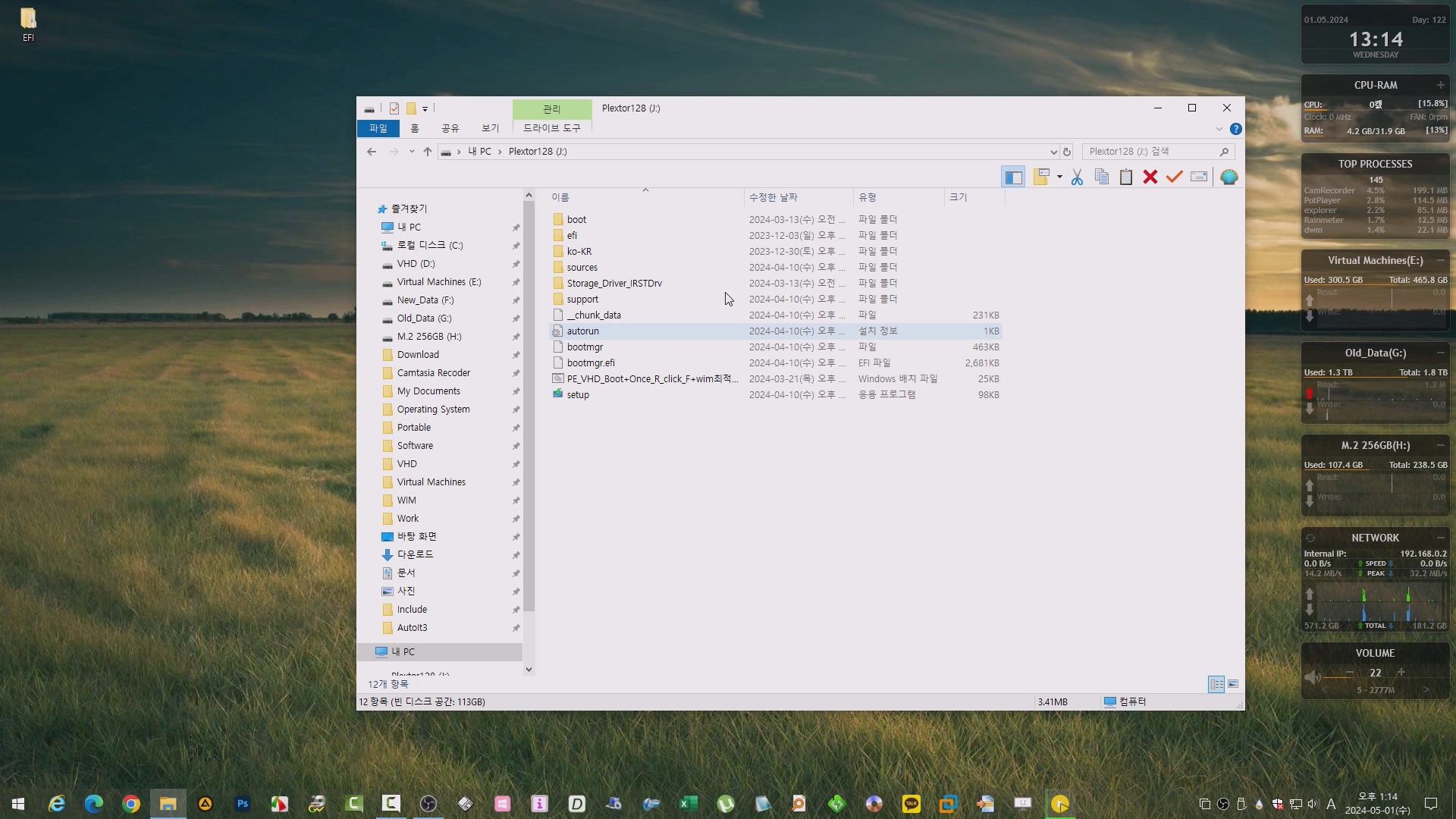The image size is (1456, 819).
Task: Unpin the AutoIt3 quick access item
Action: tap(516, 628)
